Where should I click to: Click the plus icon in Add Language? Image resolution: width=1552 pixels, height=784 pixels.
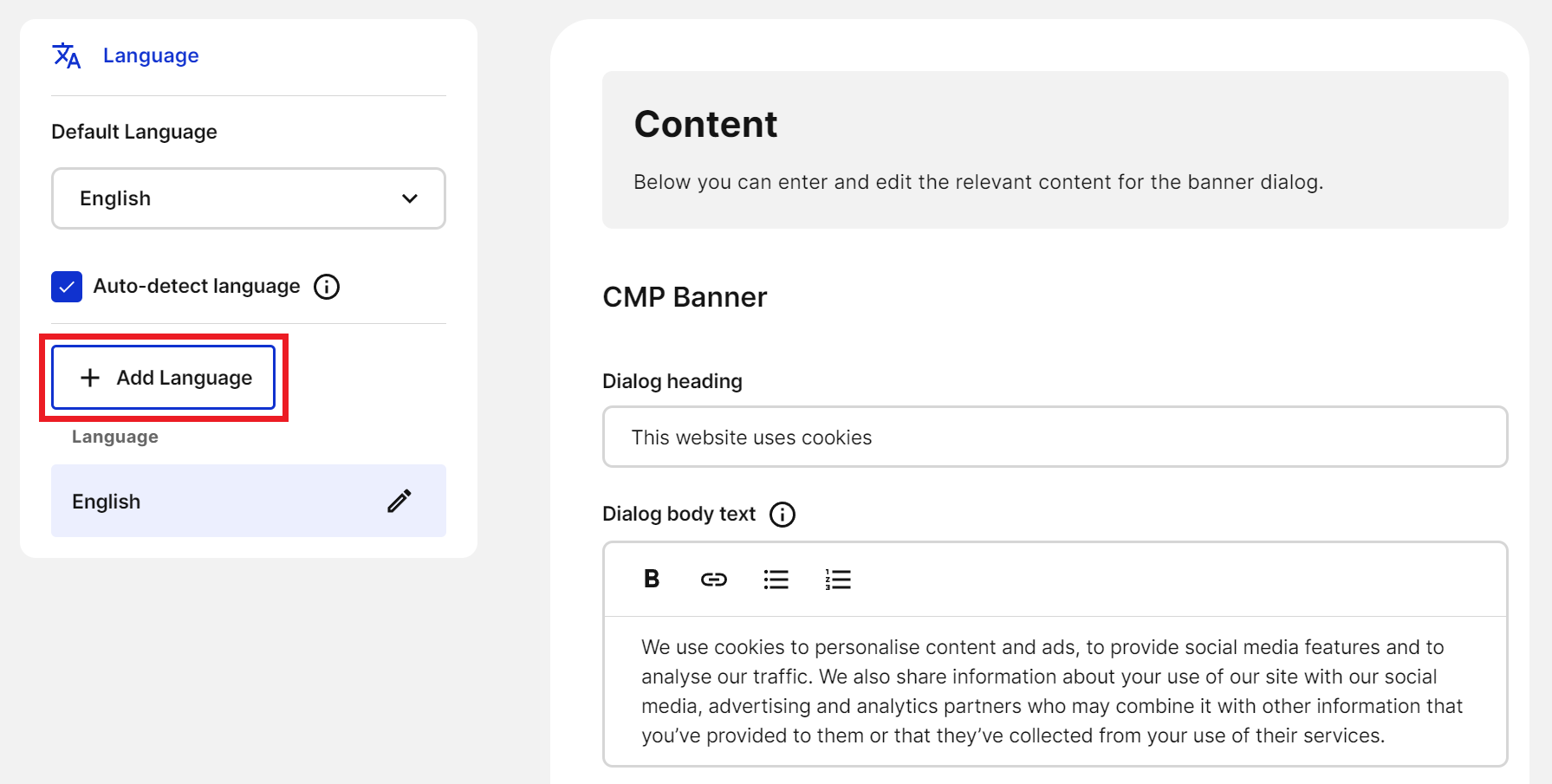click(x=90, y=378)
